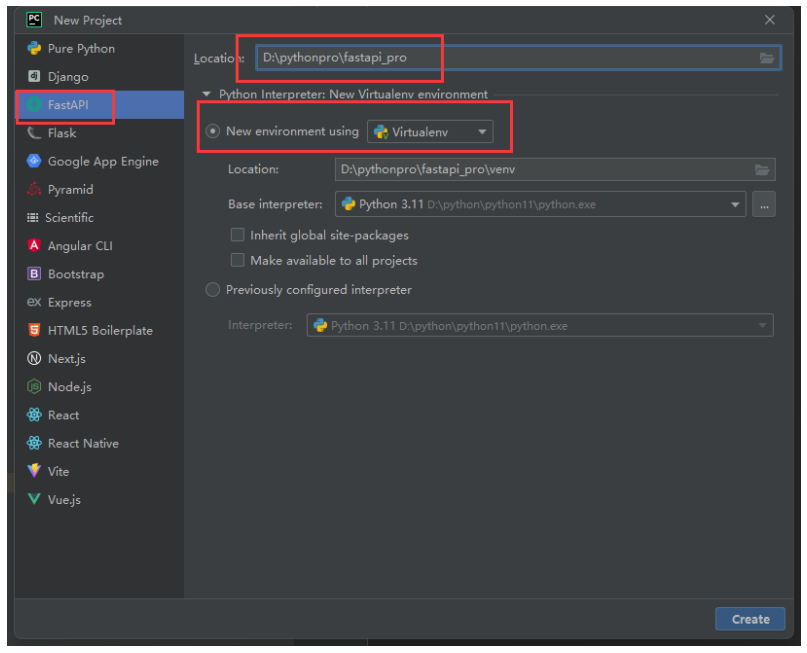Collapse the Python Interpreter section triangle
807x653 pixels.
pyautogui.click(x=206, y=94)
